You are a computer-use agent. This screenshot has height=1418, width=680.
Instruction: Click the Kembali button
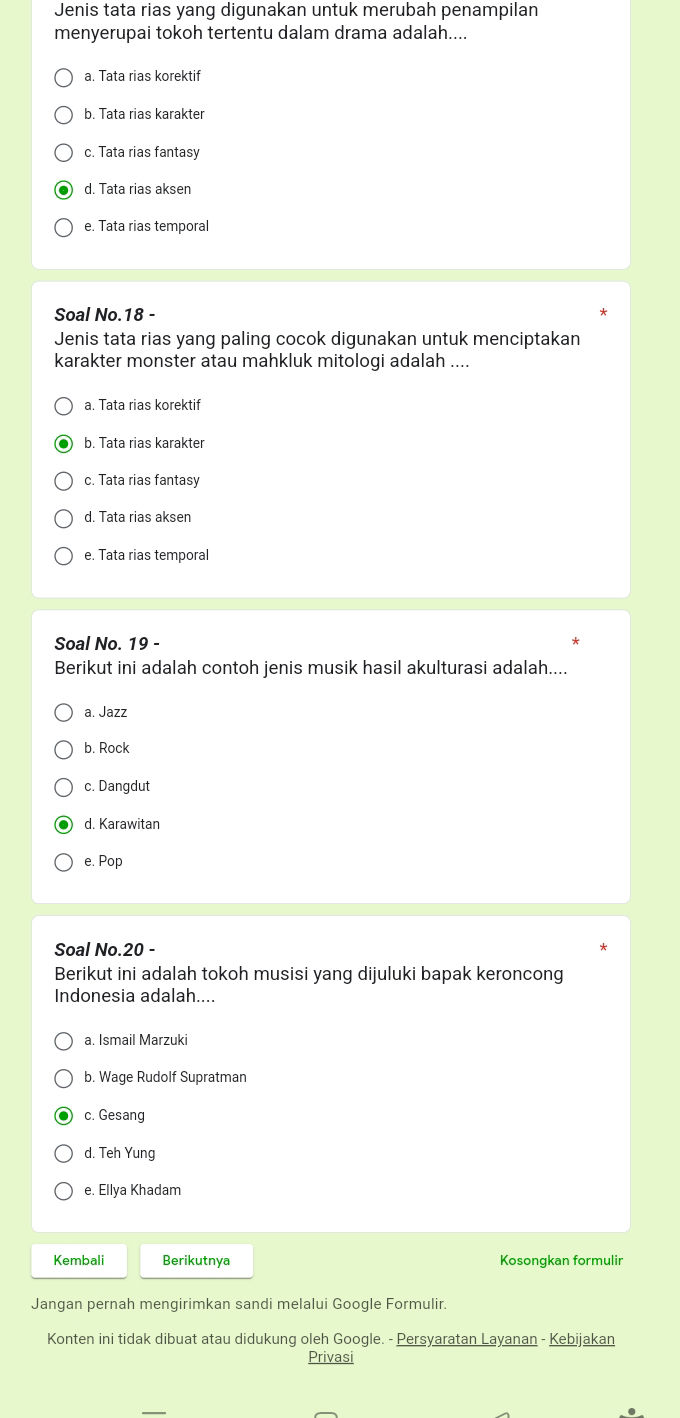coord(78,1260)
